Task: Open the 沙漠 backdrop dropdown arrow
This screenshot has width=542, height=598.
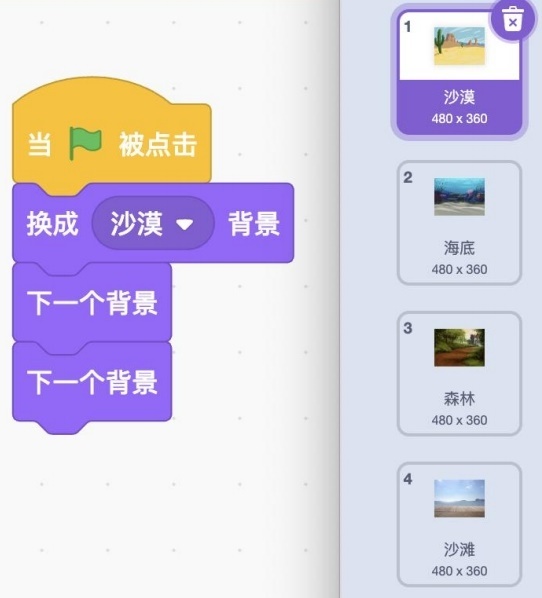Action: 185,224
